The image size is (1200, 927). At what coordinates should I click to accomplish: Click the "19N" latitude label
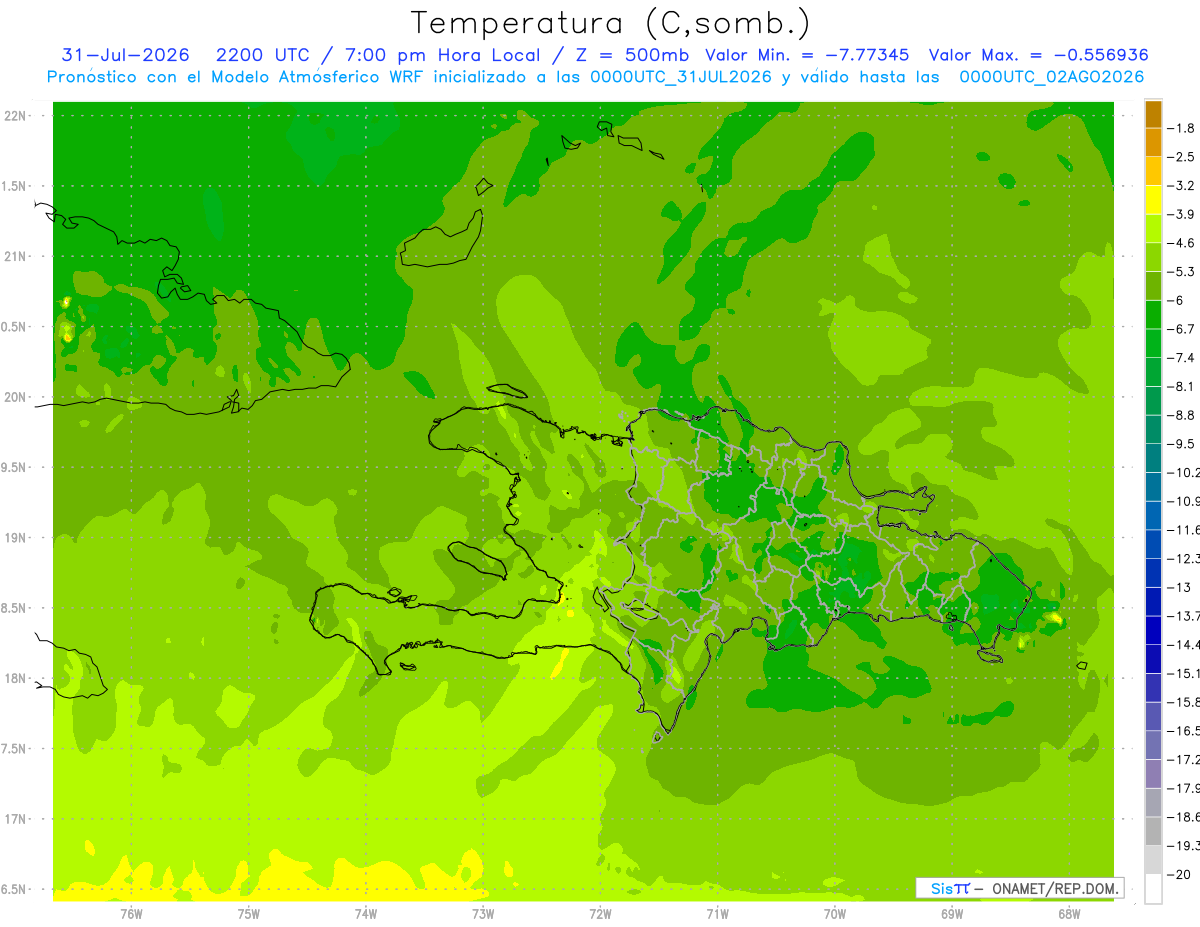pyautogui.click(x=17, y=538)
